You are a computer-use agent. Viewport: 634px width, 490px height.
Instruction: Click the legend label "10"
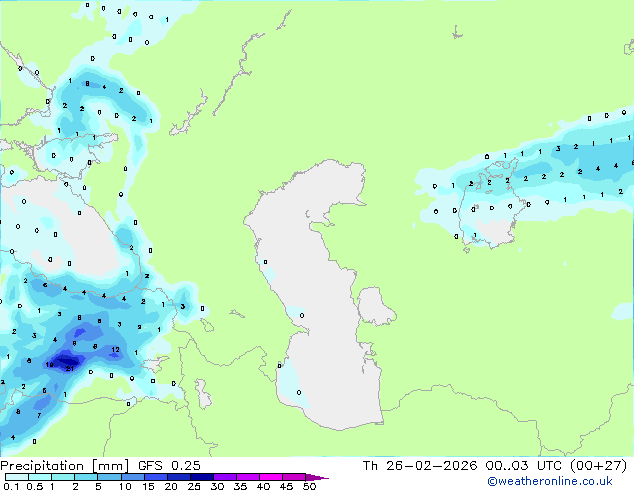pyautogui.click(x=125, y=486)
